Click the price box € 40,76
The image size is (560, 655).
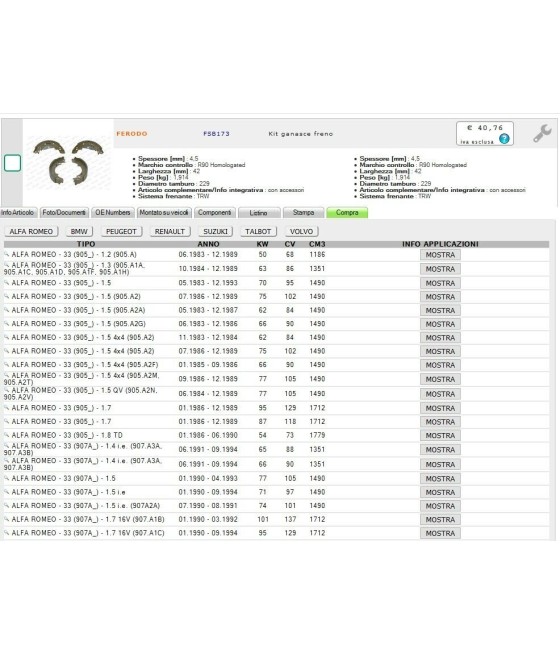point(484,134)
